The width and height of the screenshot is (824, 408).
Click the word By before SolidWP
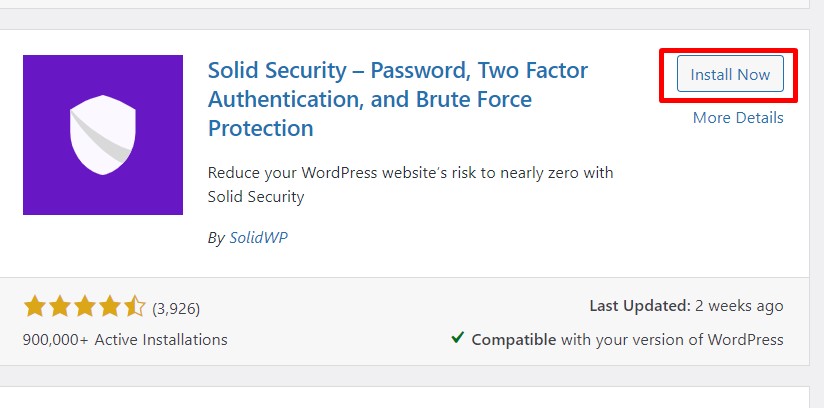pyautogui.click(x=216, y=238)
